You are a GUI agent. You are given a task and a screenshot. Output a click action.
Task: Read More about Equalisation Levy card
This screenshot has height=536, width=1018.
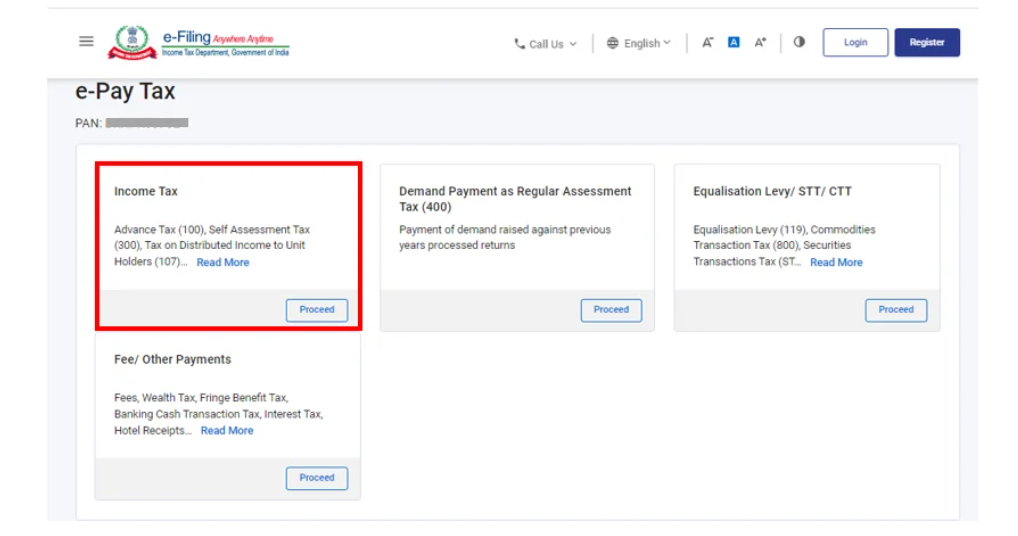836,262
